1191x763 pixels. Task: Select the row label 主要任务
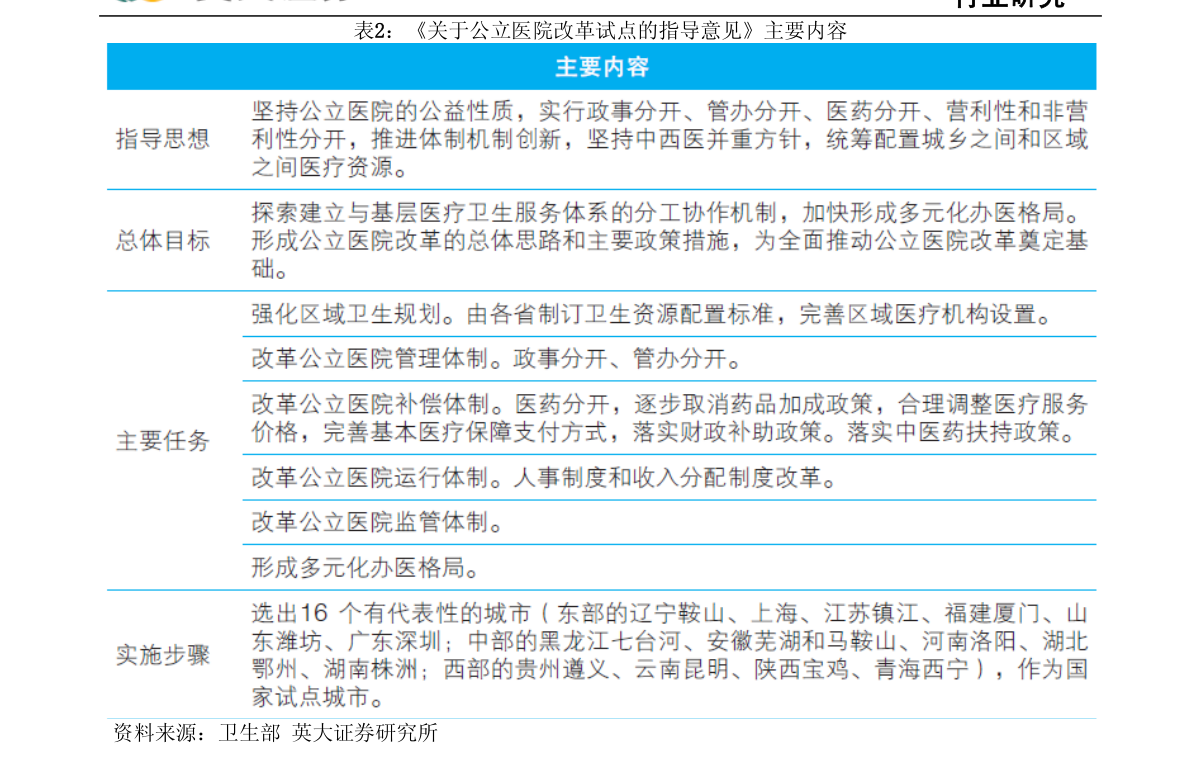[x=163, y=440]
